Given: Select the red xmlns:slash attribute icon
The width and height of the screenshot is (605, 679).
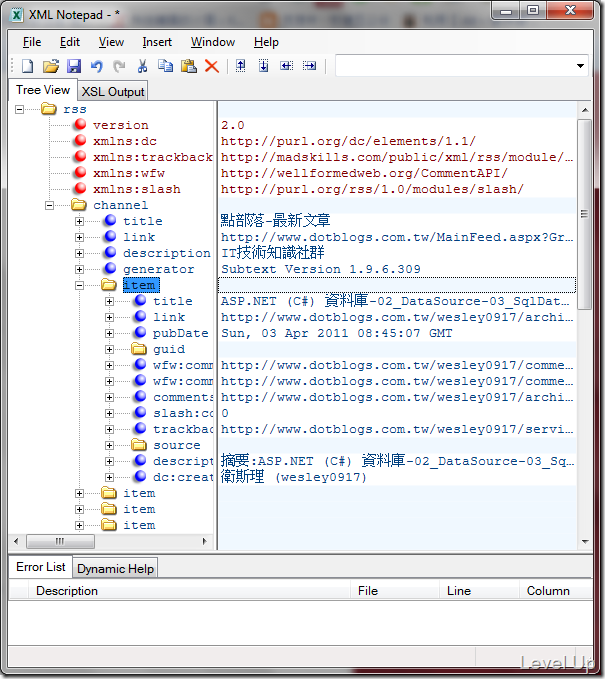Looking at the screenshot, I should coord(80,189).
